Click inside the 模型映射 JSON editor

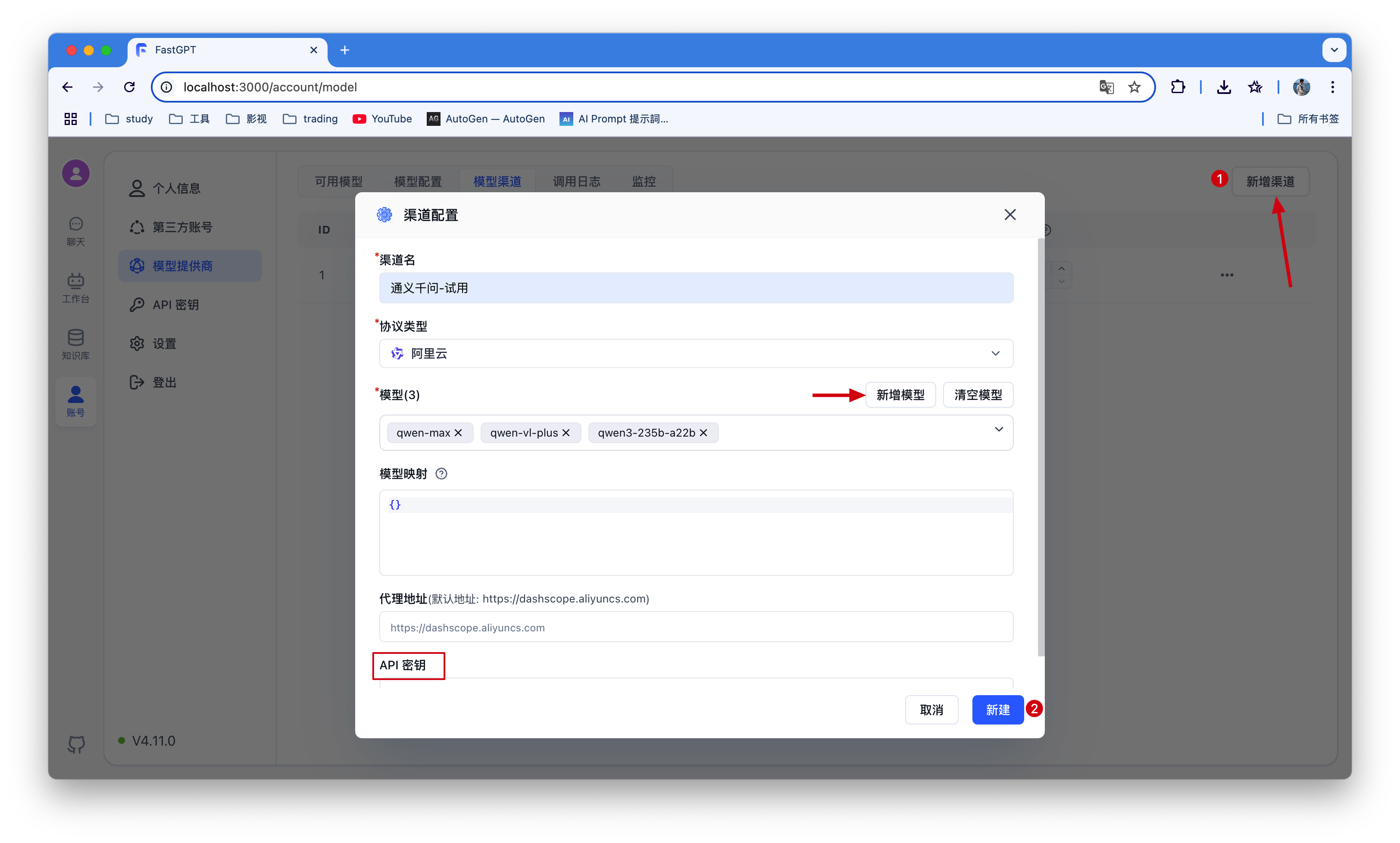click(x=696, y=532)
